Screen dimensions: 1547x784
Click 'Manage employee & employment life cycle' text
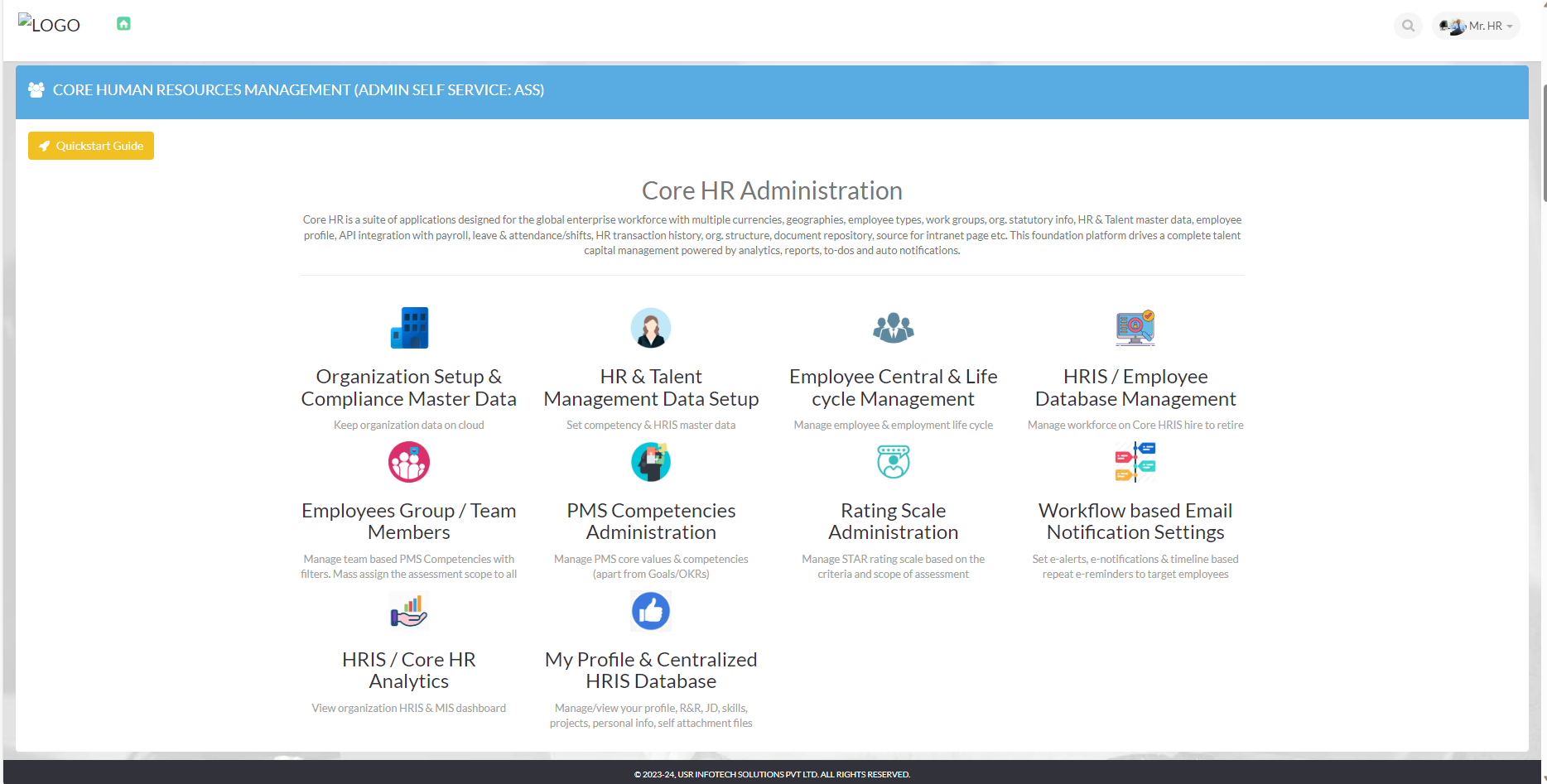[x=894, y=425]
